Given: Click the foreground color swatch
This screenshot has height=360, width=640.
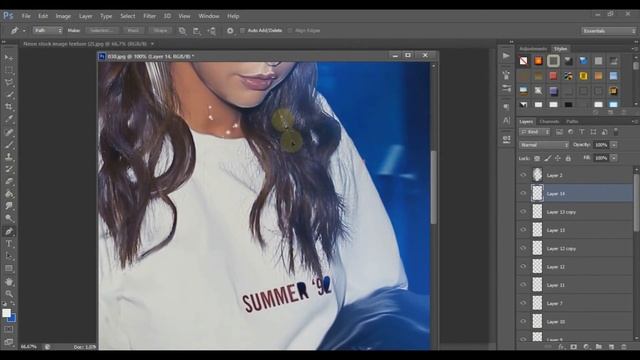Looking at the screenshot, I should tap(6, 313).
